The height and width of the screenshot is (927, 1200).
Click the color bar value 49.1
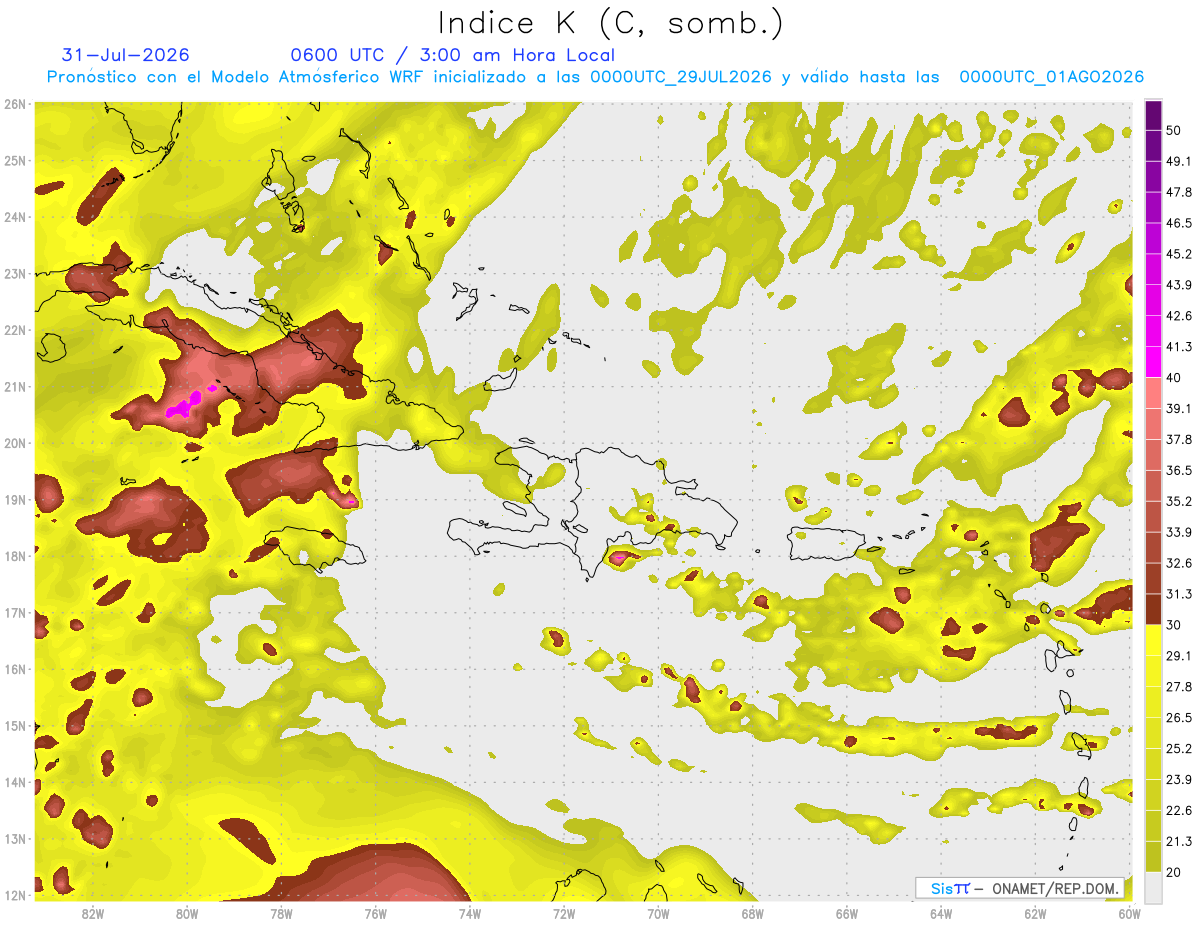pos(1179,161)
